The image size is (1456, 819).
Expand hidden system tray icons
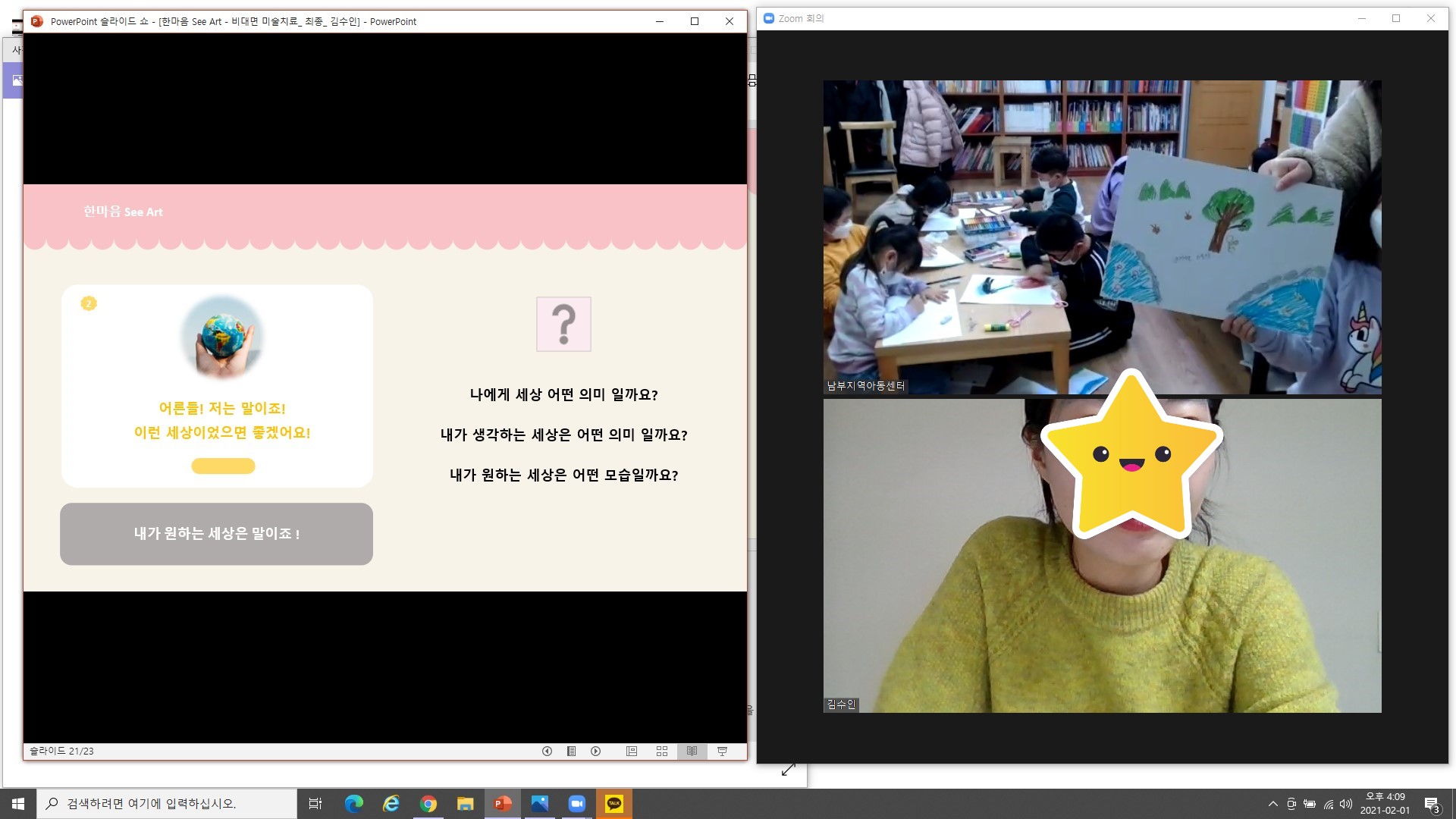(1272, 804)
